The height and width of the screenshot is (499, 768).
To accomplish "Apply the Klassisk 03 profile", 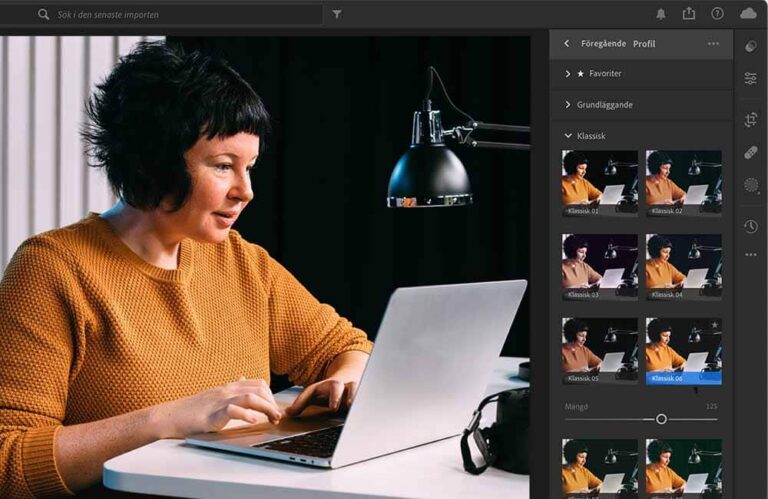I will pyautogui.click(x=600, y=266).
